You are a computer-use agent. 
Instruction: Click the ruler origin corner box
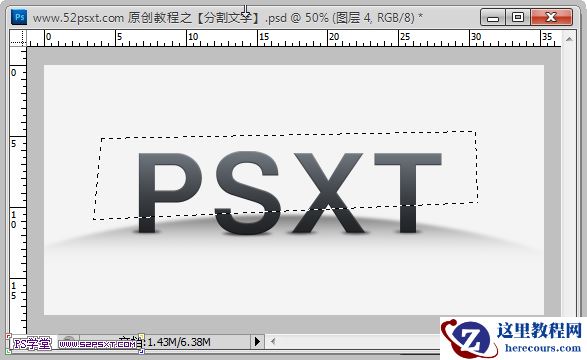(x=18, y=38)
